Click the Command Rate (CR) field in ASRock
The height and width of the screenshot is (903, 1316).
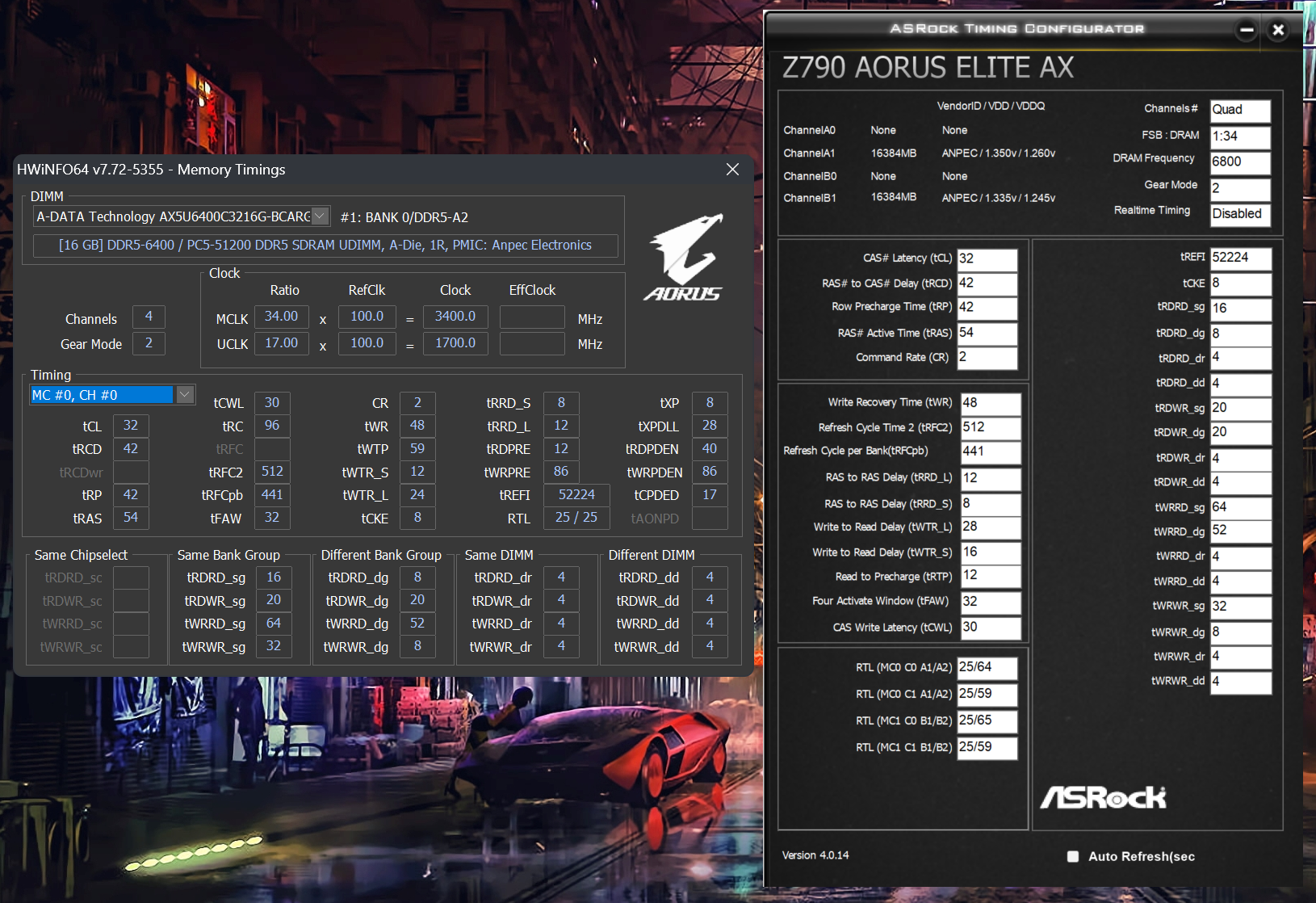click(987, 358)
